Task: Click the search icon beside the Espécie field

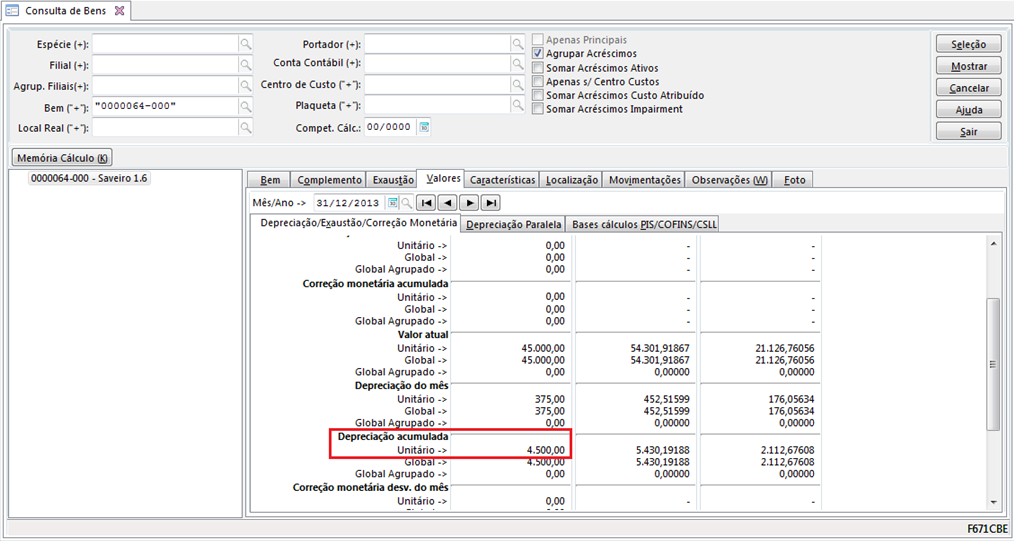Action: (246, 45)
